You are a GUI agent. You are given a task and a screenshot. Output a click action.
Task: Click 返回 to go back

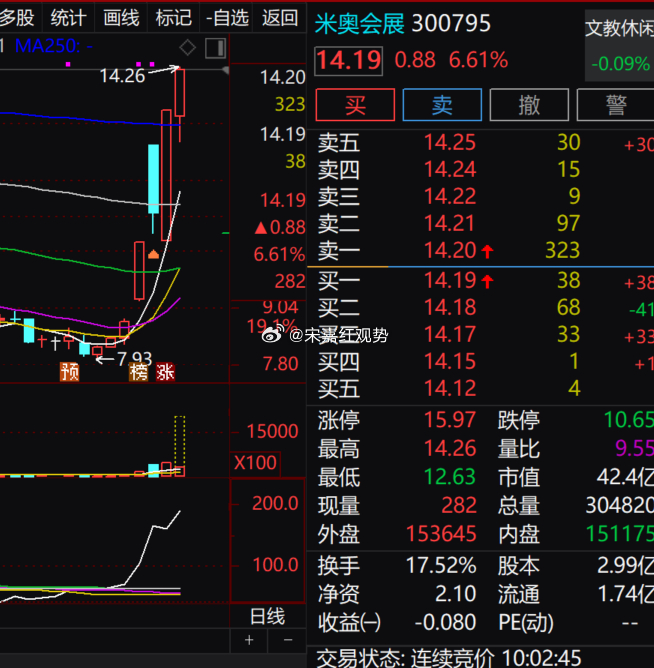pos(279,18)
